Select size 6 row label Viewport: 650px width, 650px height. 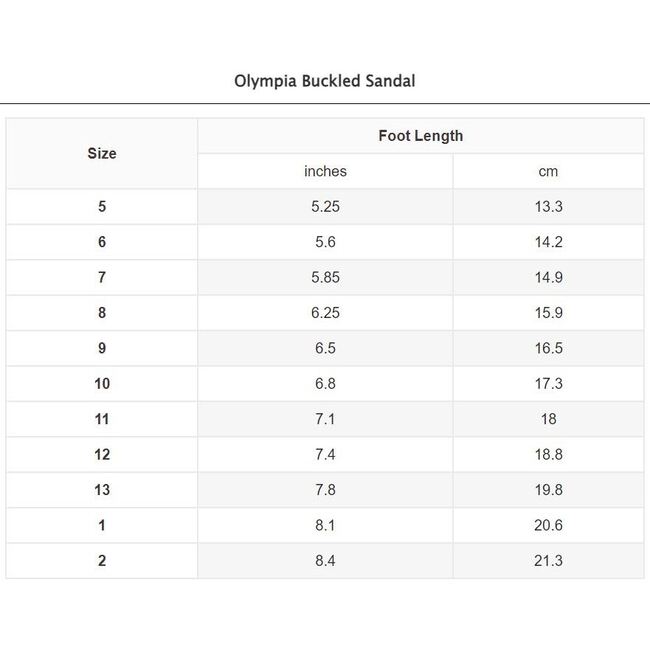(102, 242)
